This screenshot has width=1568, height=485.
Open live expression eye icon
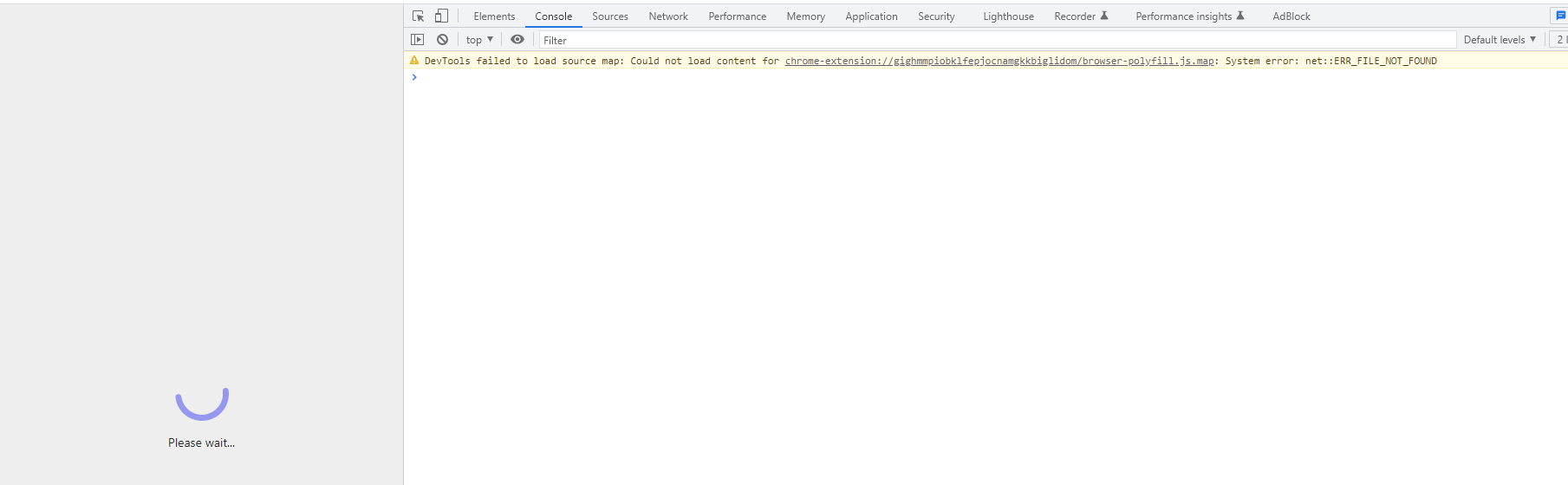coord(517,39)
